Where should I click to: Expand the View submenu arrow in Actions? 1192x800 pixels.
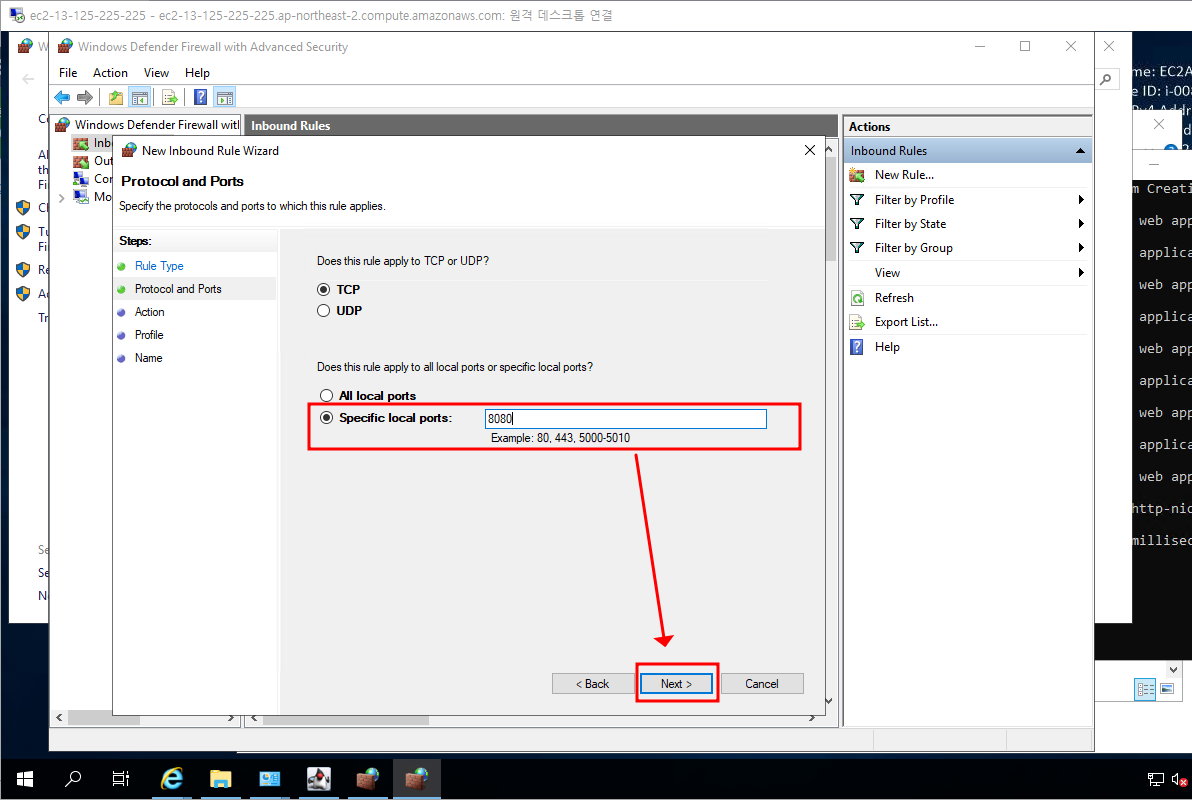click(x=1080, y=272)
